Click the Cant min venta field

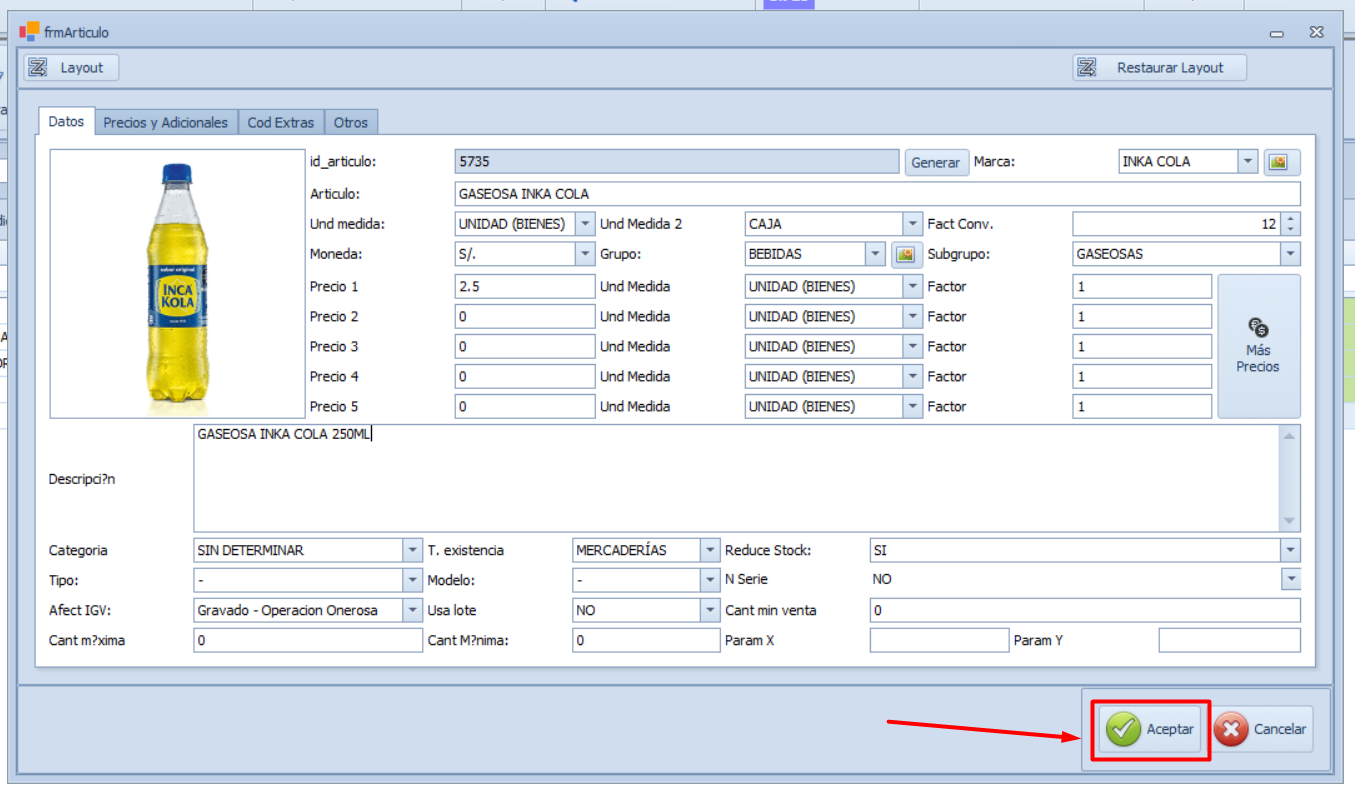(x=1085, y=610)
